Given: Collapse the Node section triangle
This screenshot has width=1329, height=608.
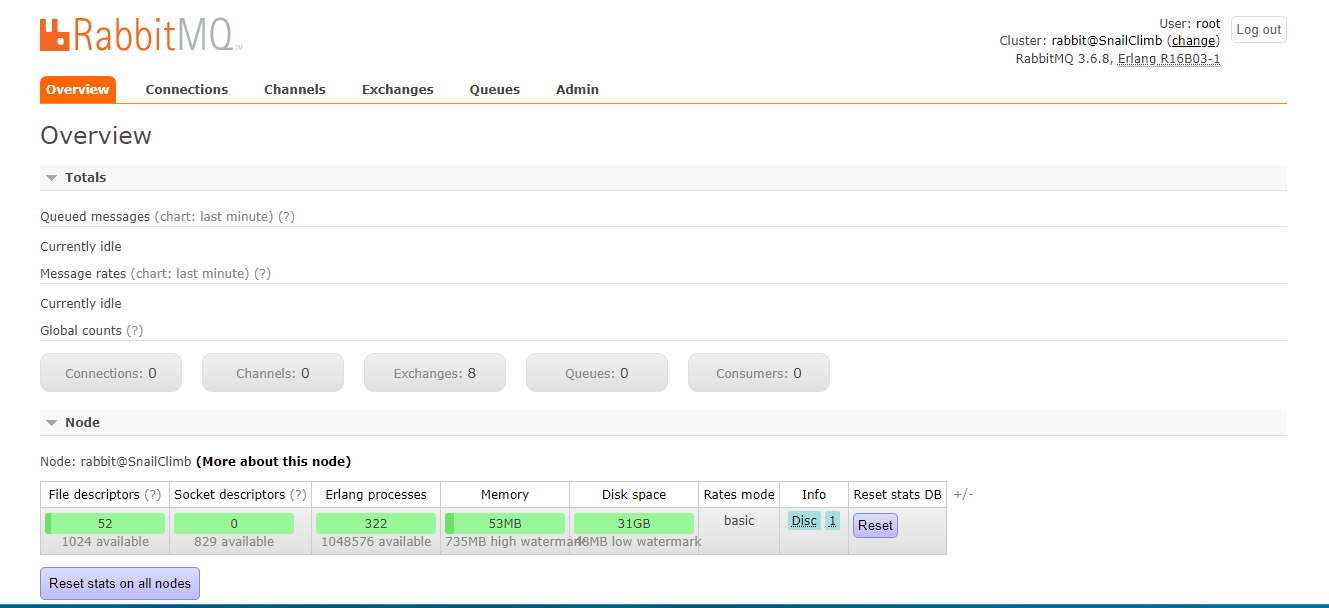Looking at the screenshot, I should pyautogui.click(x=51, y=423).
